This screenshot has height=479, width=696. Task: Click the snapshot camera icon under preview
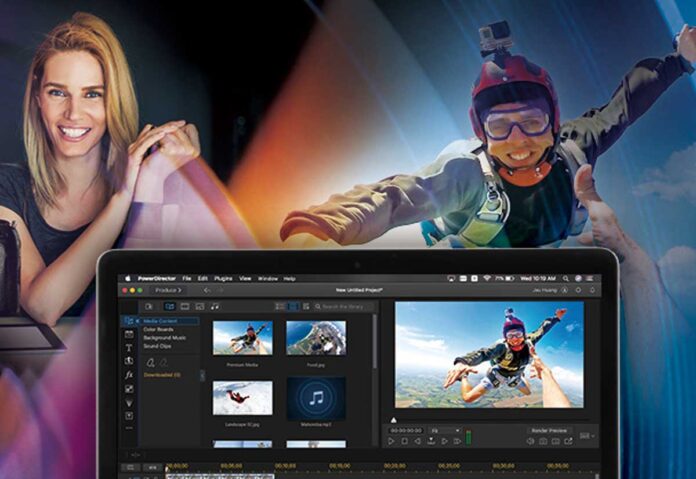click(x=542, y=441)
